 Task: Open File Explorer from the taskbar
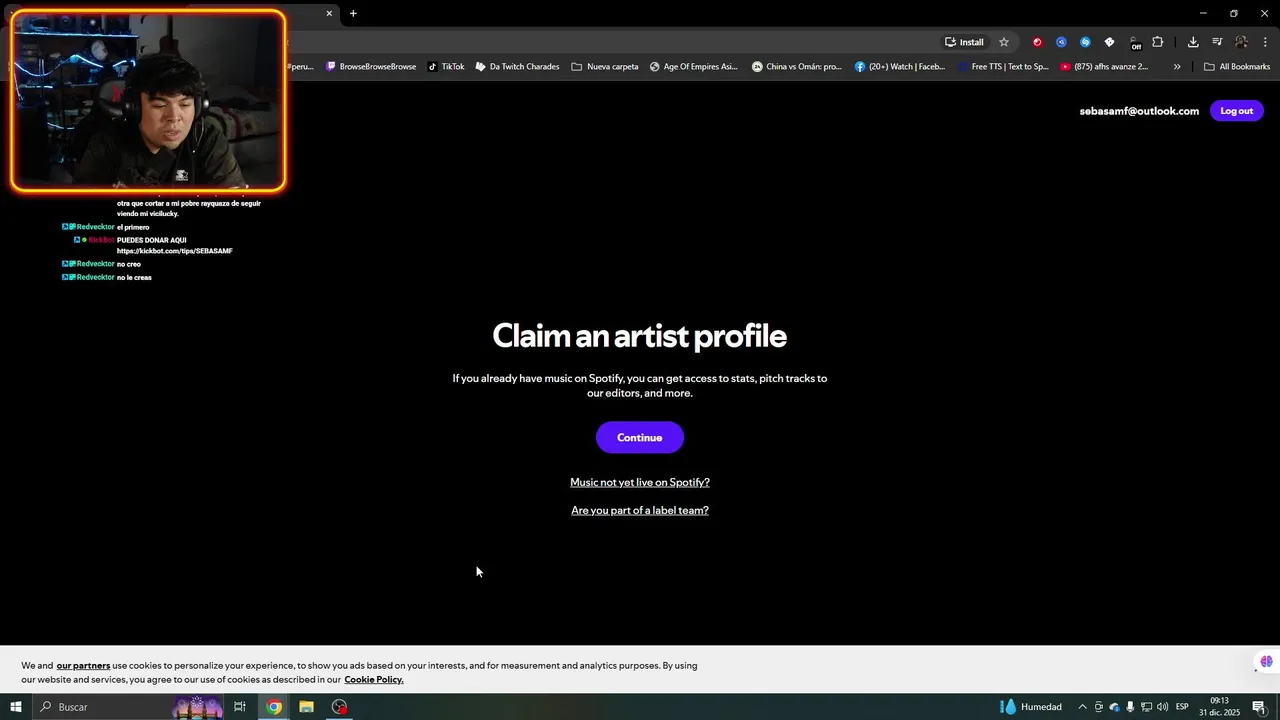307,707
